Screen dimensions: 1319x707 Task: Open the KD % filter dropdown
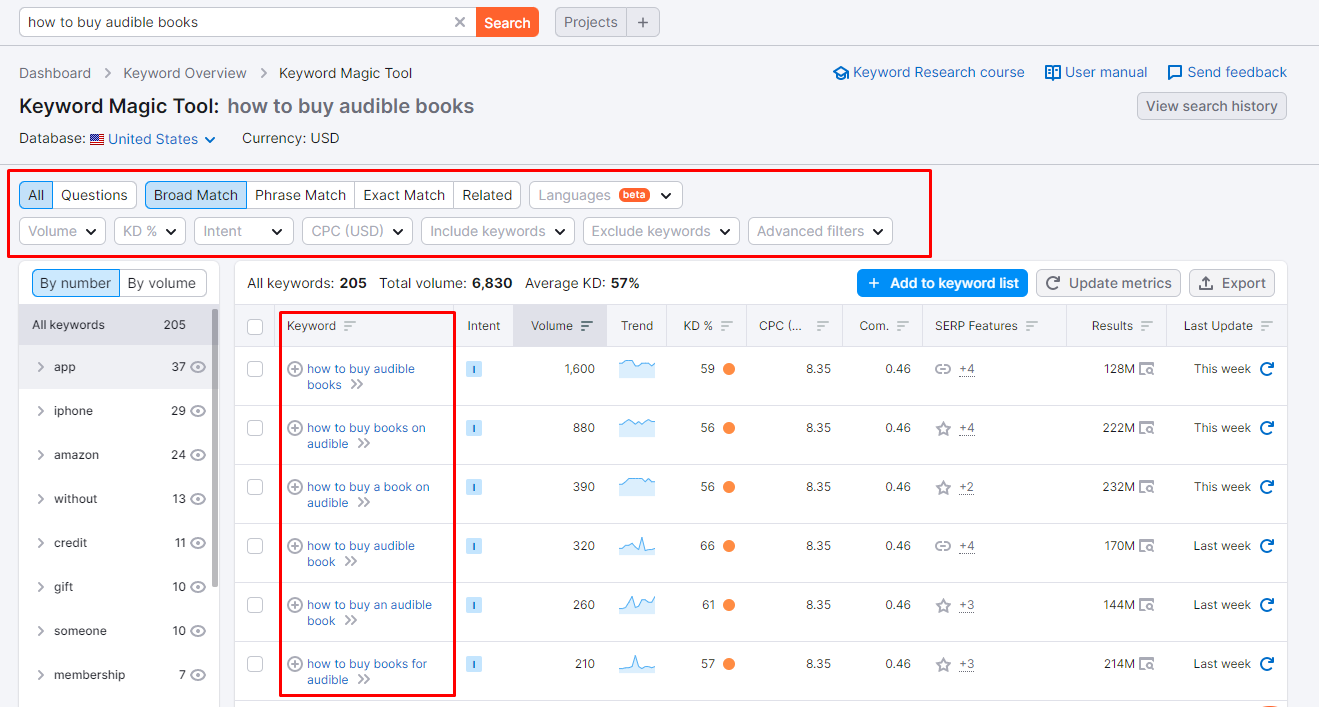(150, 231)
